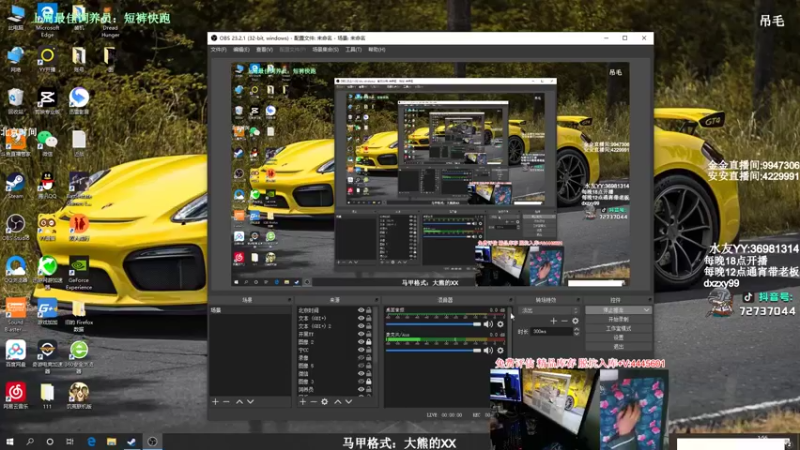Toggle lock icon for 北京时间 source
The height and width of the screenshot is (450, 800).
pos(369,310)
